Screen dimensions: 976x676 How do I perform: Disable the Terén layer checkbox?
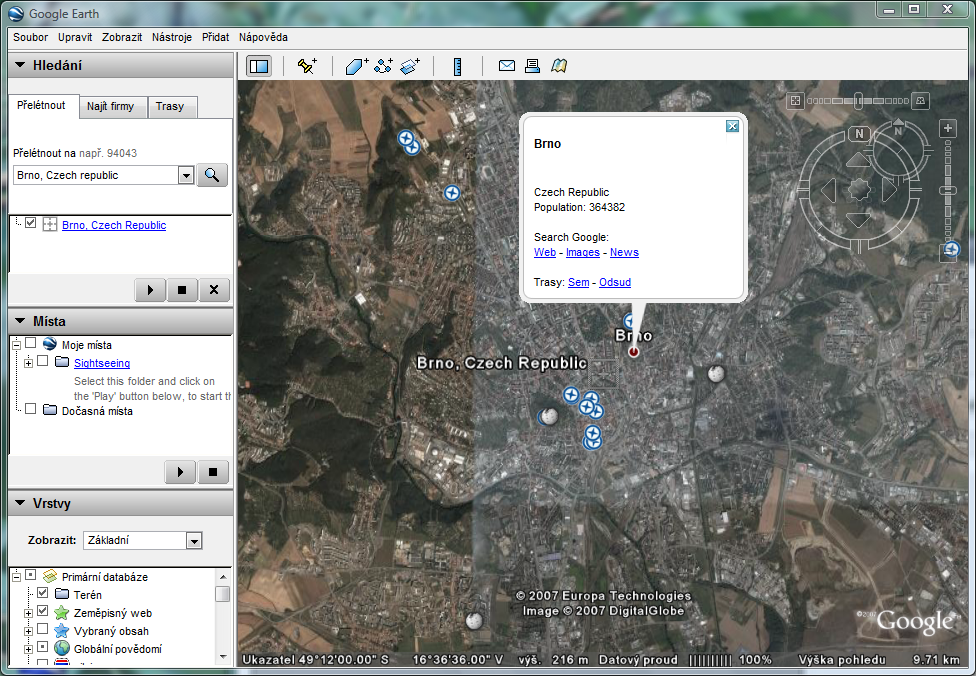tap(42, 593)
